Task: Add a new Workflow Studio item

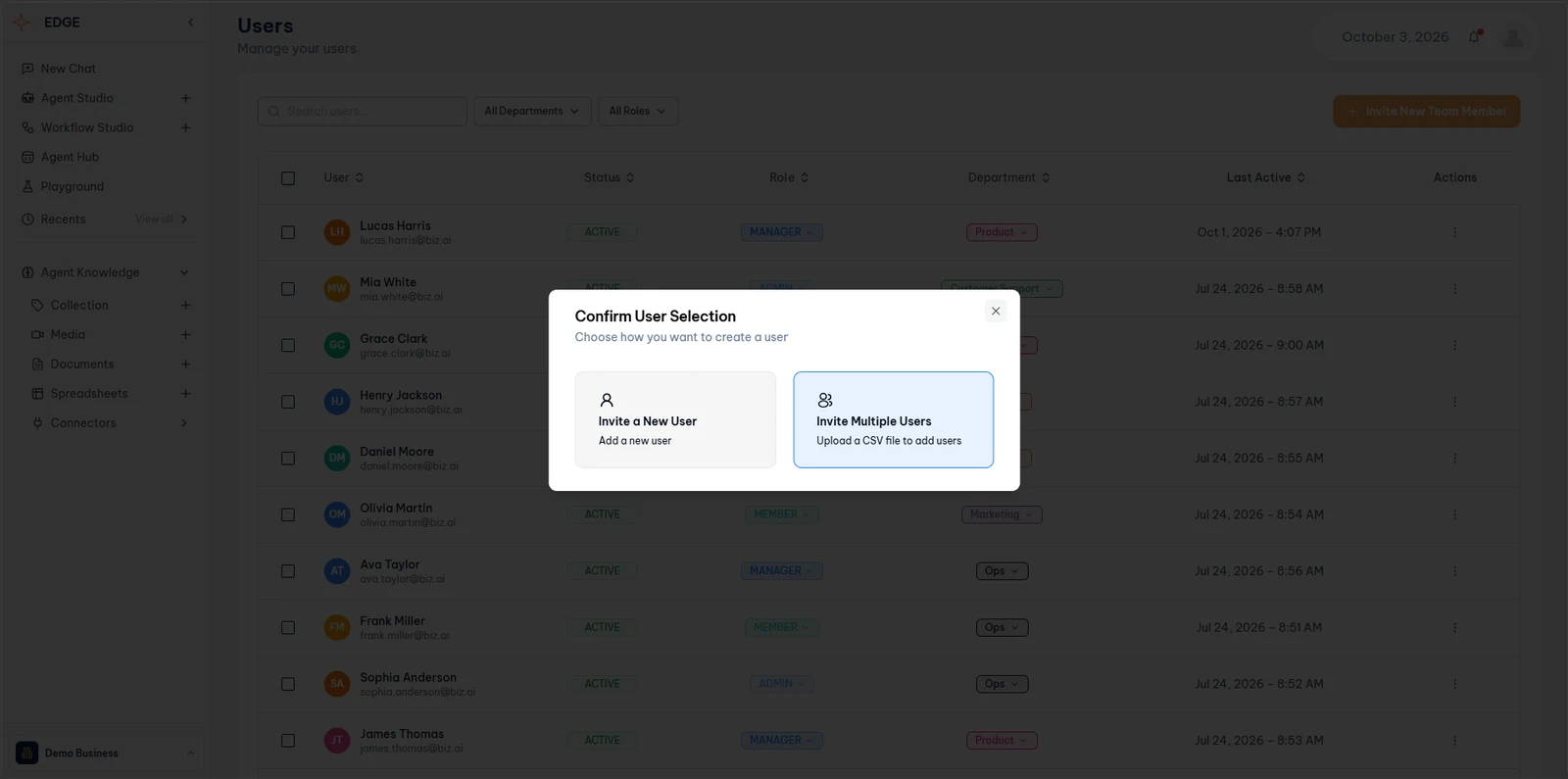Action: tap(185, 127)
